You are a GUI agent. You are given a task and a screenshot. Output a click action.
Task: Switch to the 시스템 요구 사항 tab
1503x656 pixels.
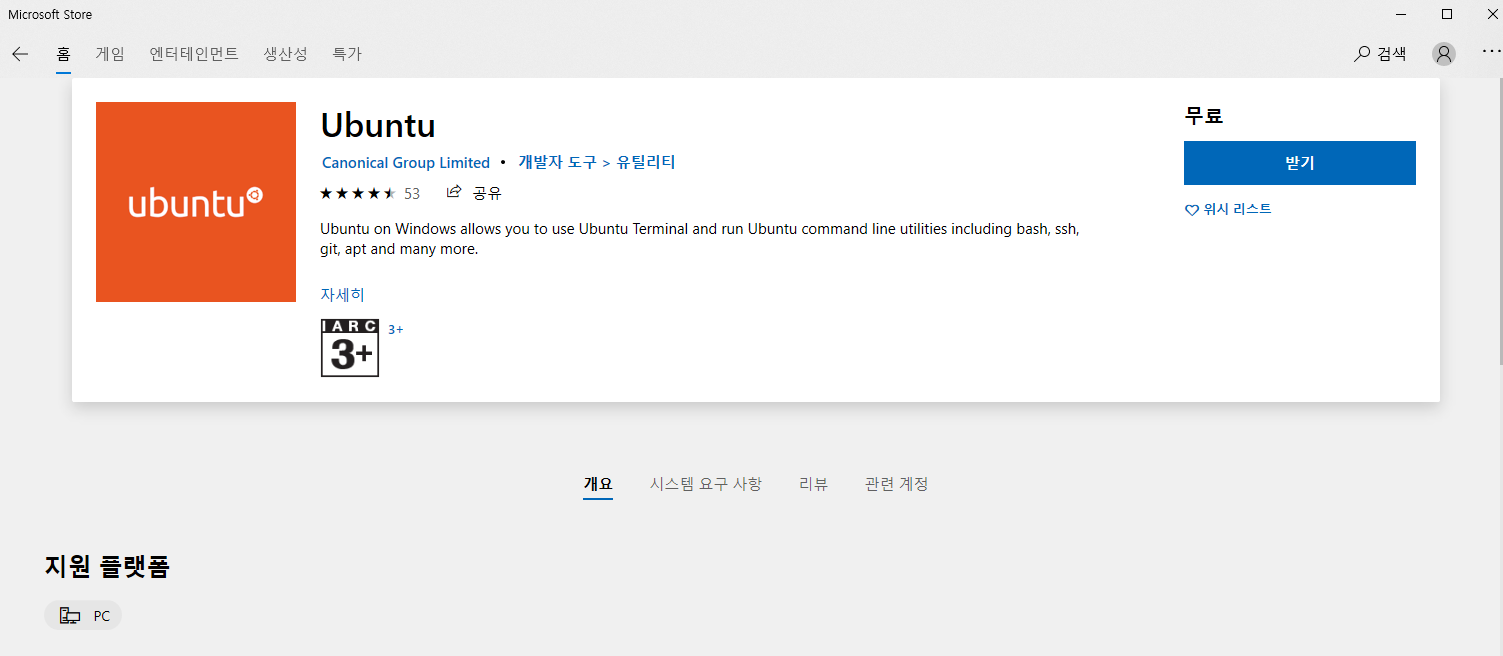tap(706, 484)
